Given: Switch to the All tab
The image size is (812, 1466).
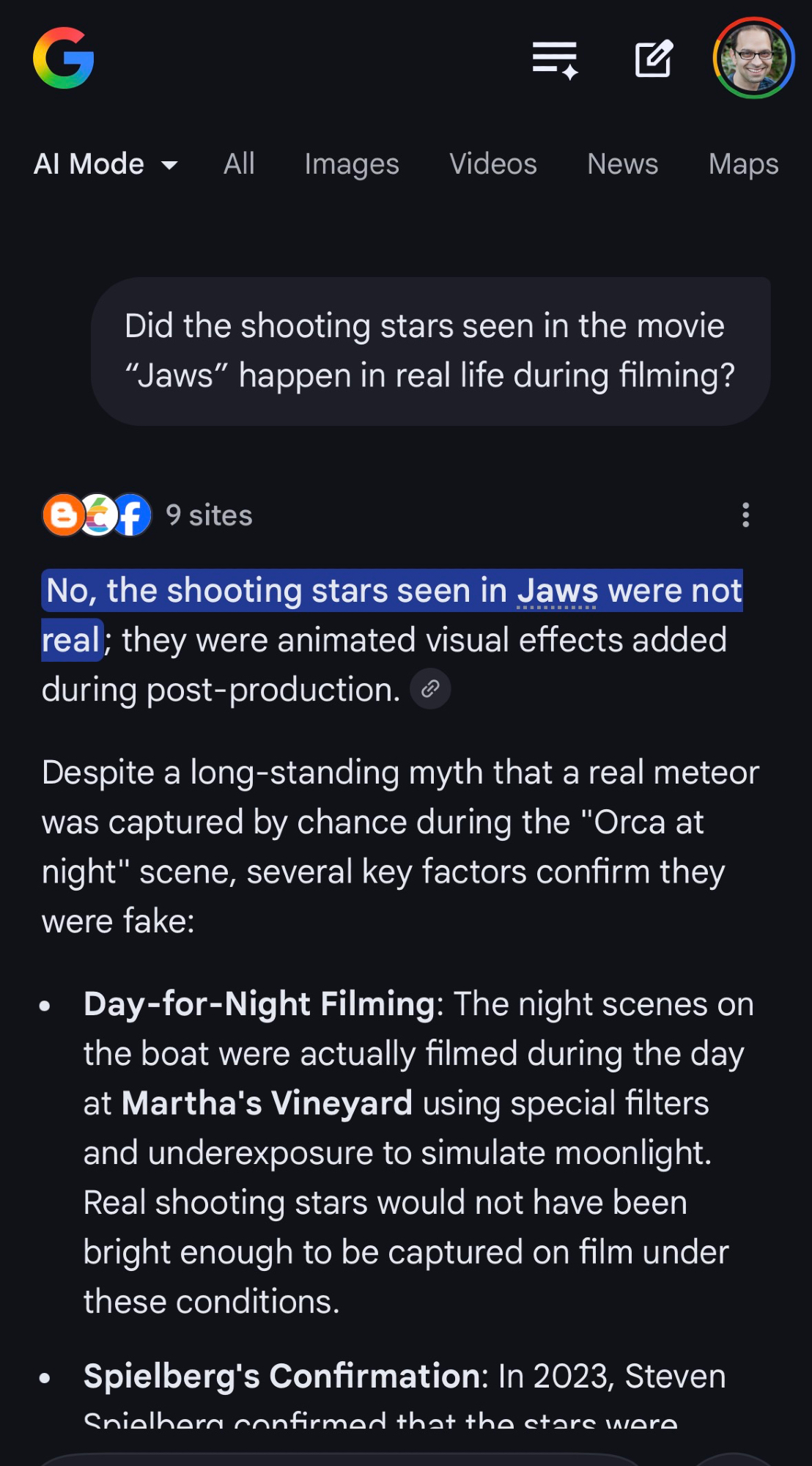Looking at the screenshot, I should (239, 164).
